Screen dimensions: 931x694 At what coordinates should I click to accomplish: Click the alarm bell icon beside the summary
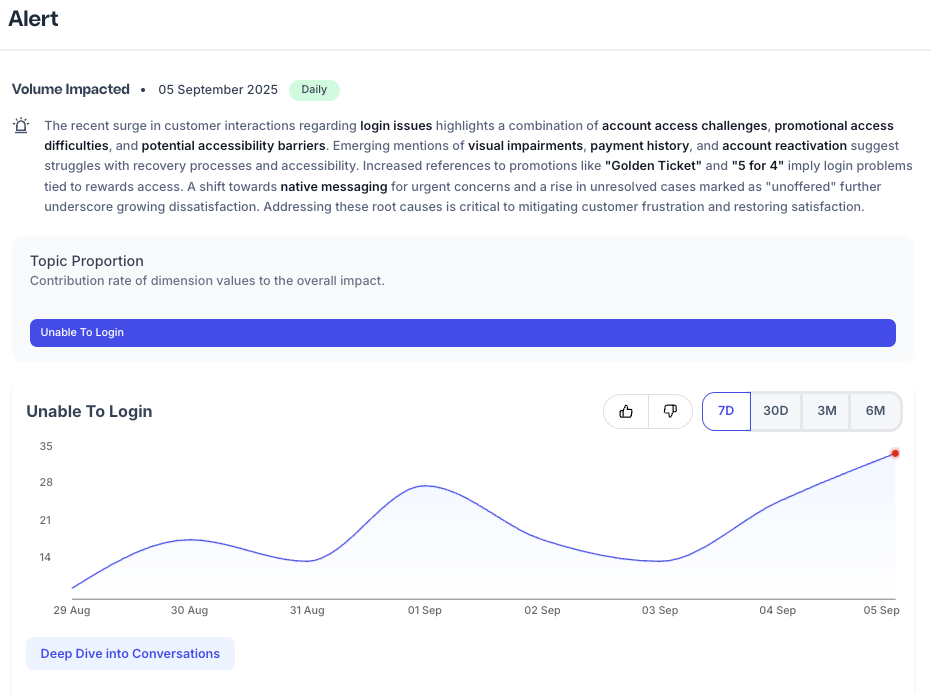coord(21,125)
